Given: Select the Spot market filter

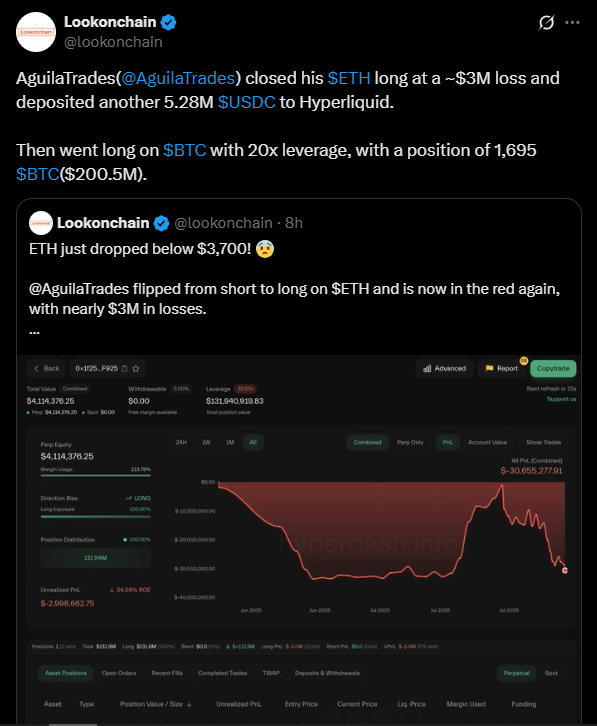Looking at the screenshot, I should pos(551,673).
